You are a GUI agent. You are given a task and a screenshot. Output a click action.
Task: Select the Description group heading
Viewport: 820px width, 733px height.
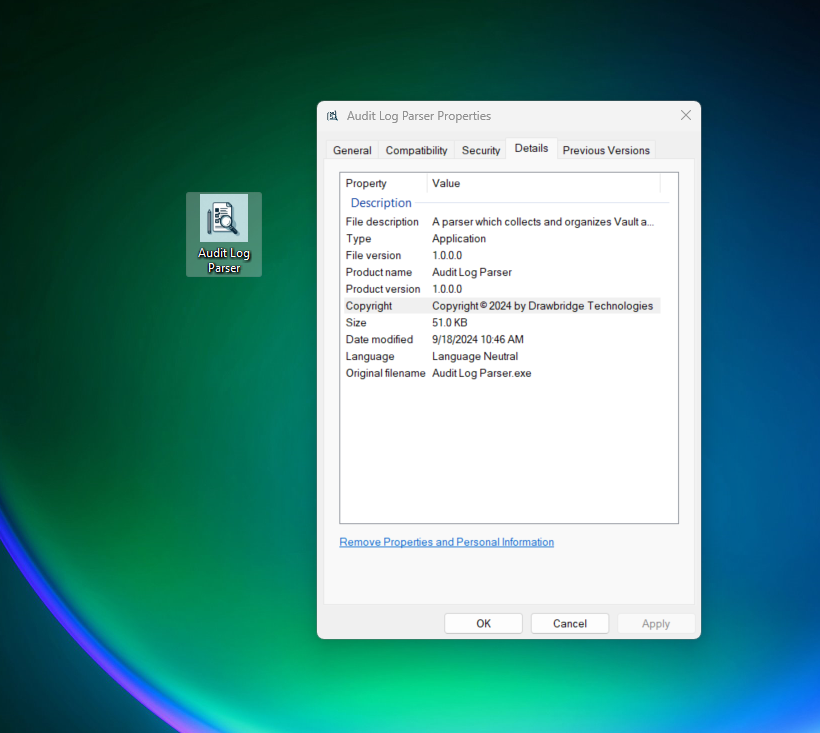(381, 203)
